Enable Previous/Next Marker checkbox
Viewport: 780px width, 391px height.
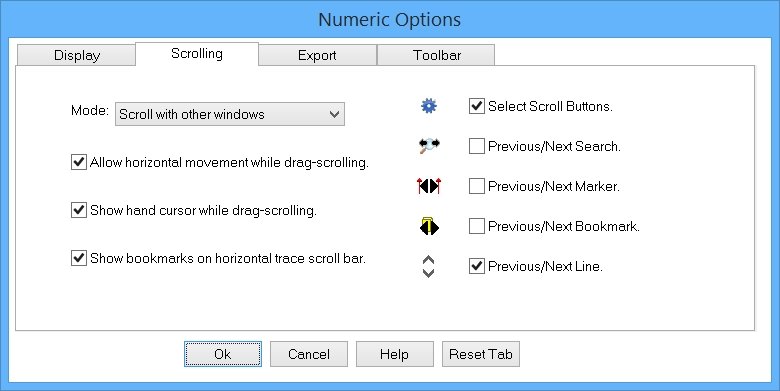click(x=477, y=186)
